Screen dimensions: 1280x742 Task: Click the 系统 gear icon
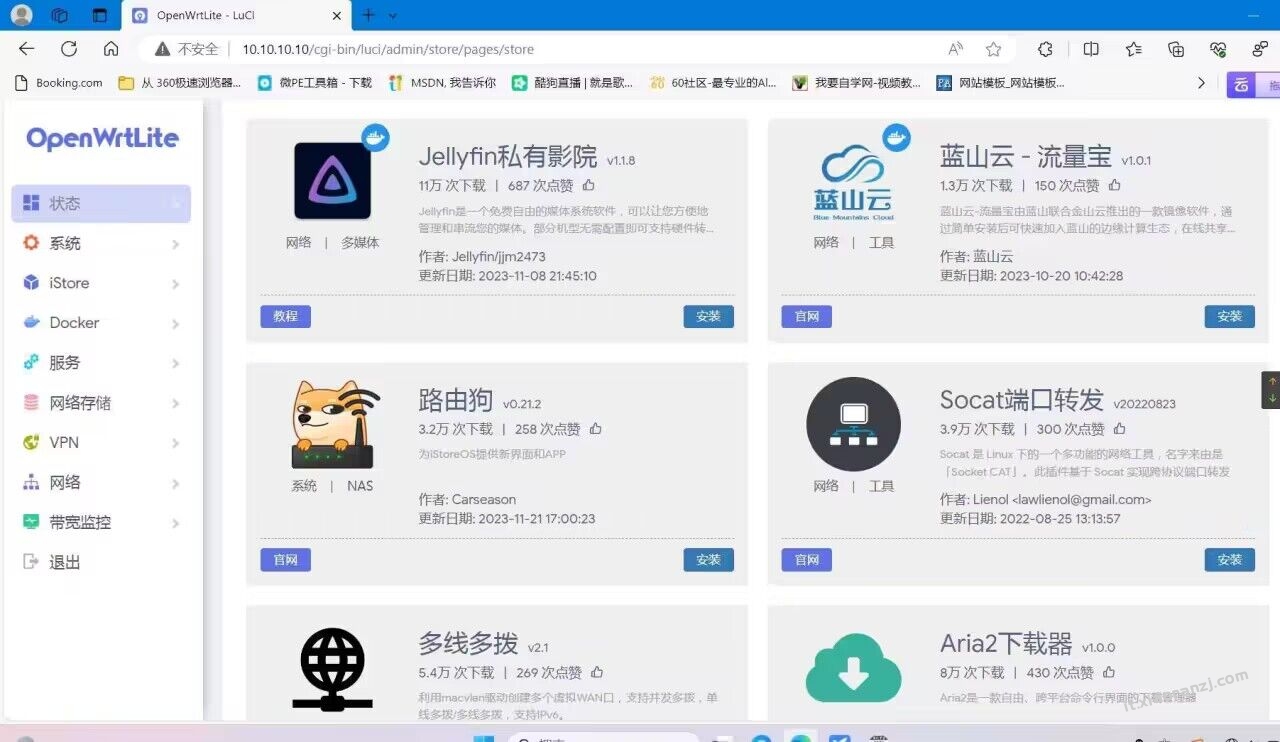coord(31,243)
